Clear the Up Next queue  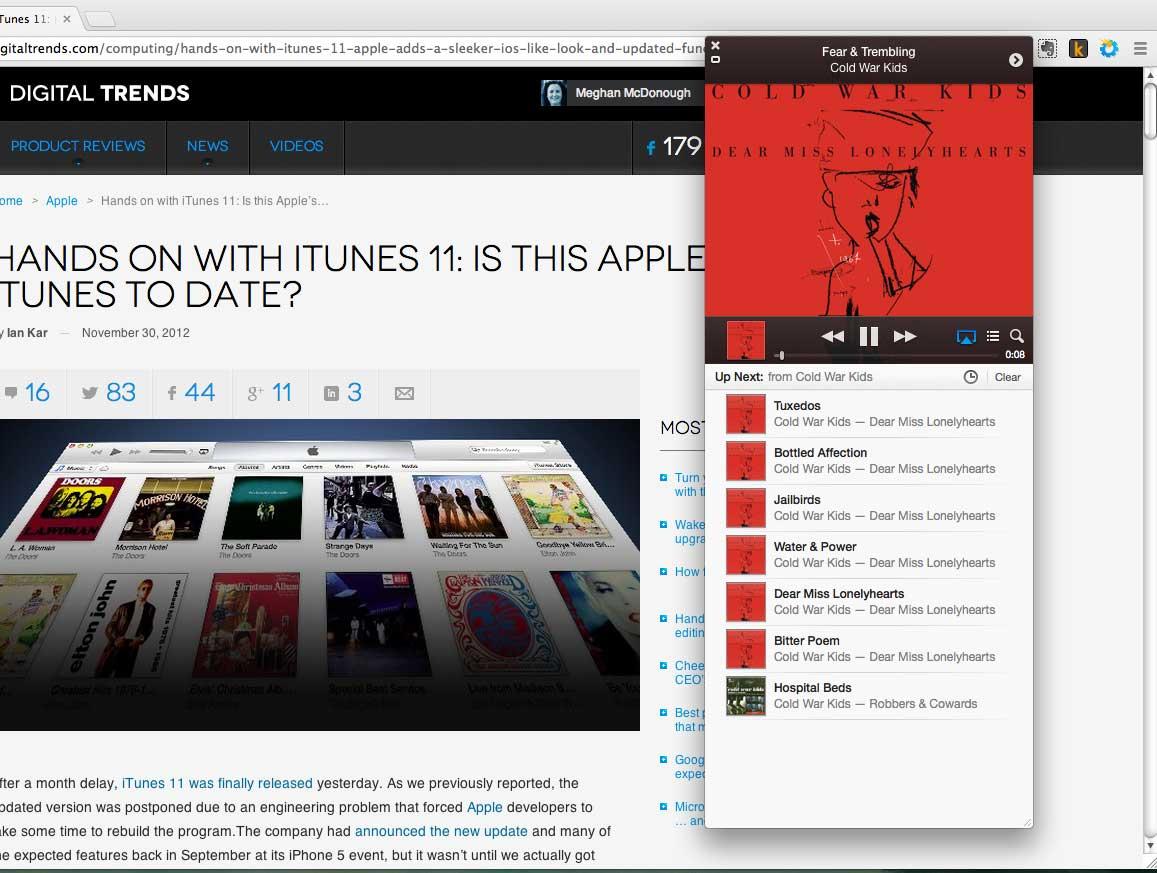coord(1007,377)
